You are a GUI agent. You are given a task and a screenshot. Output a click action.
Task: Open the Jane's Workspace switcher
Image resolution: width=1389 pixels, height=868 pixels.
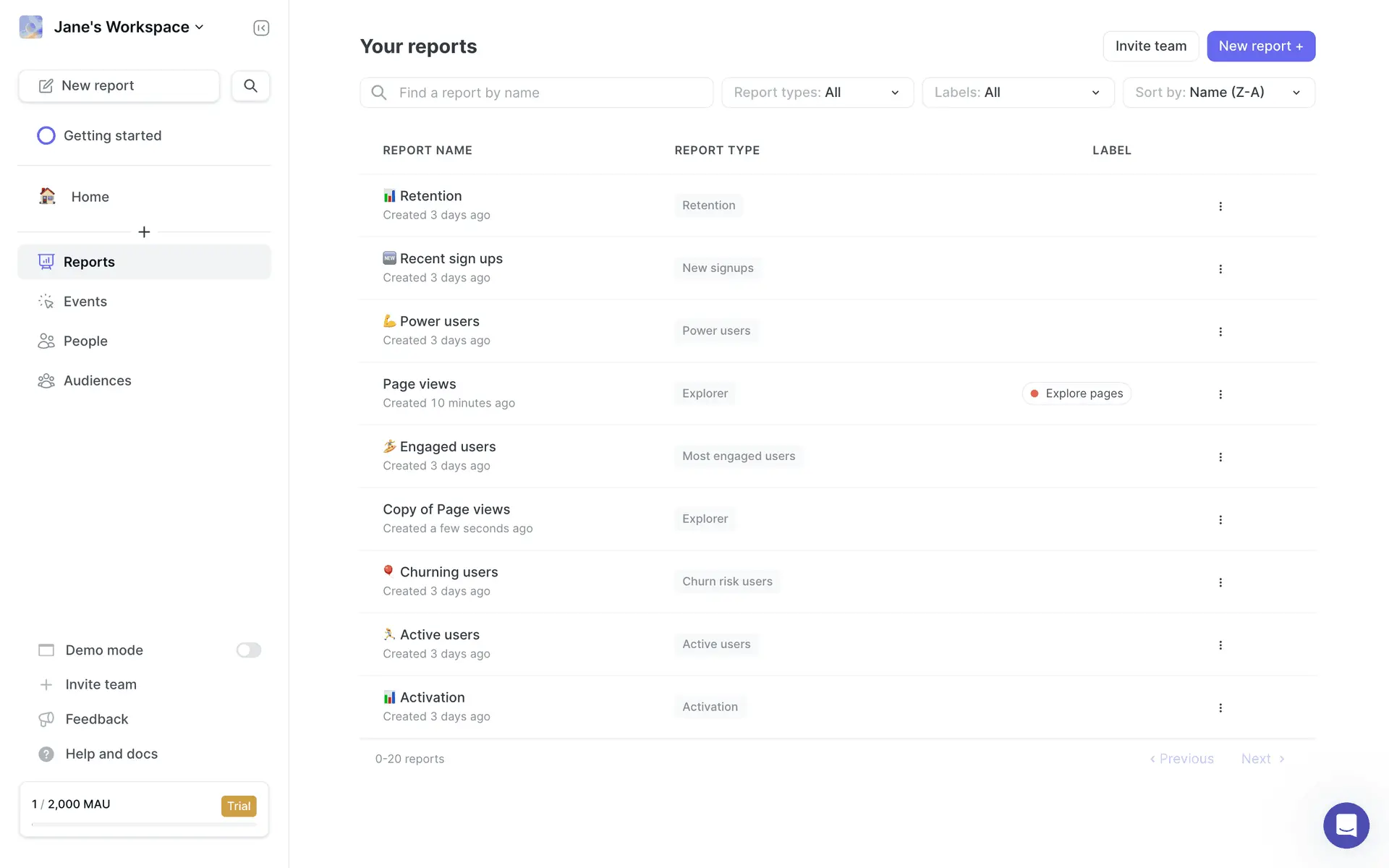tap(122, 27)
